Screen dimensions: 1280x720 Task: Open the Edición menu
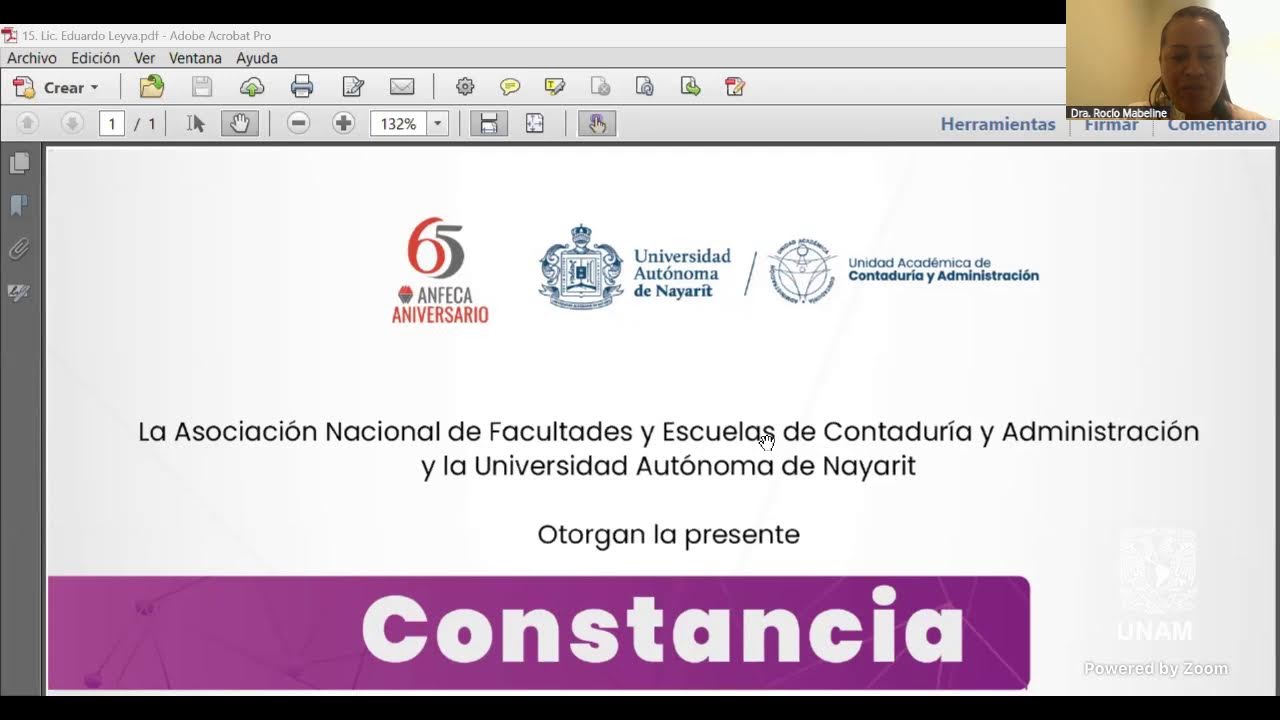pyautogui.click(x=95, y=58)
